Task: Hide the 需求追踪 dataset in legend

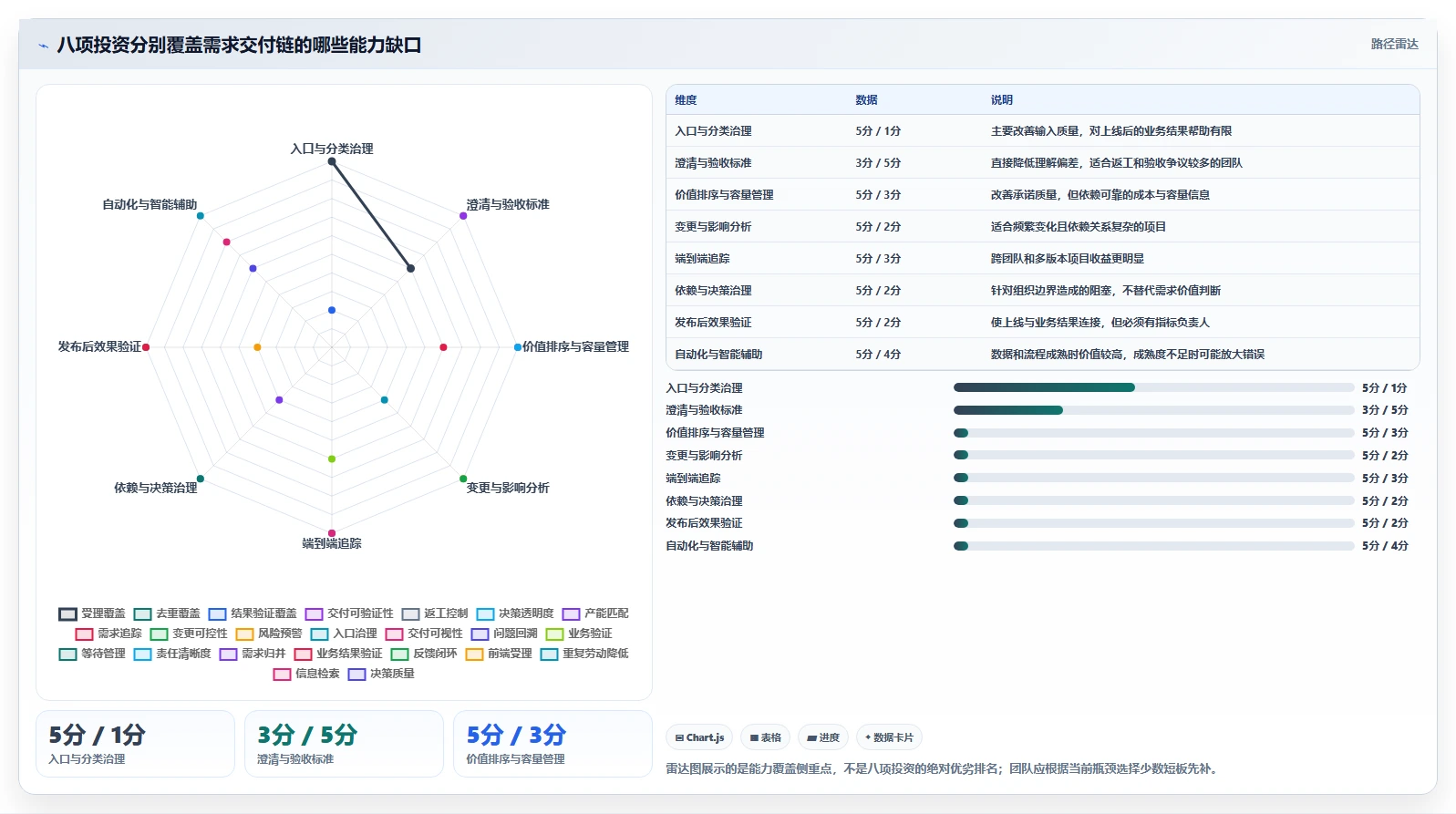Action: pyautogui.click(x=108, y=634)
